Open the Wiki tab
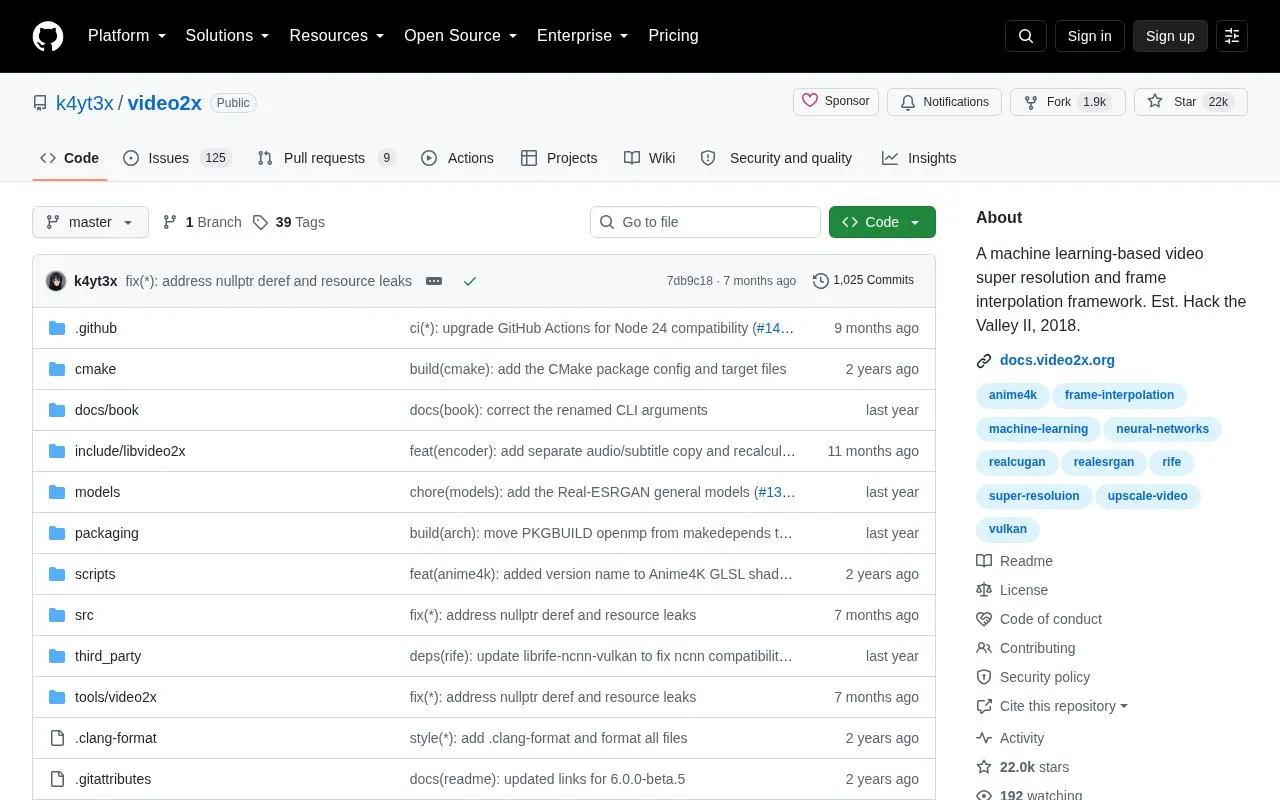Viewport: 1280px width, 800px height. coord(650,158)
